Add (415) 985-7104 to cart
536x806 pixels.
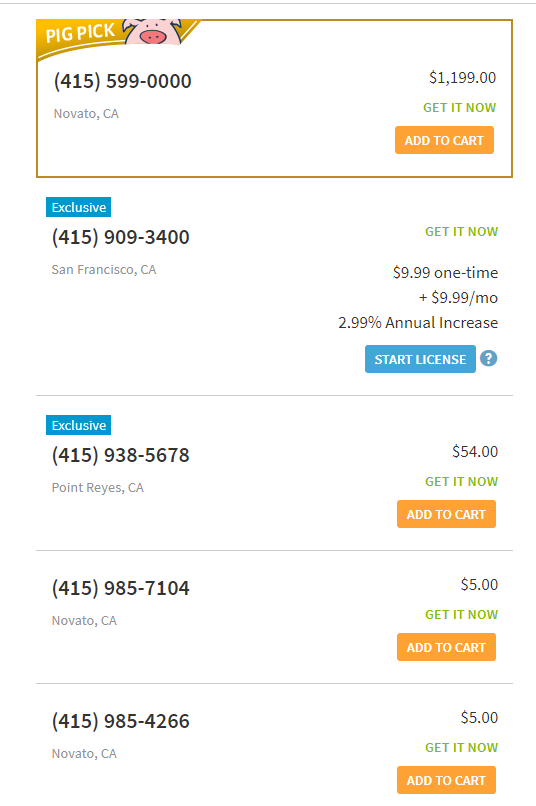(x=446, y=647)
